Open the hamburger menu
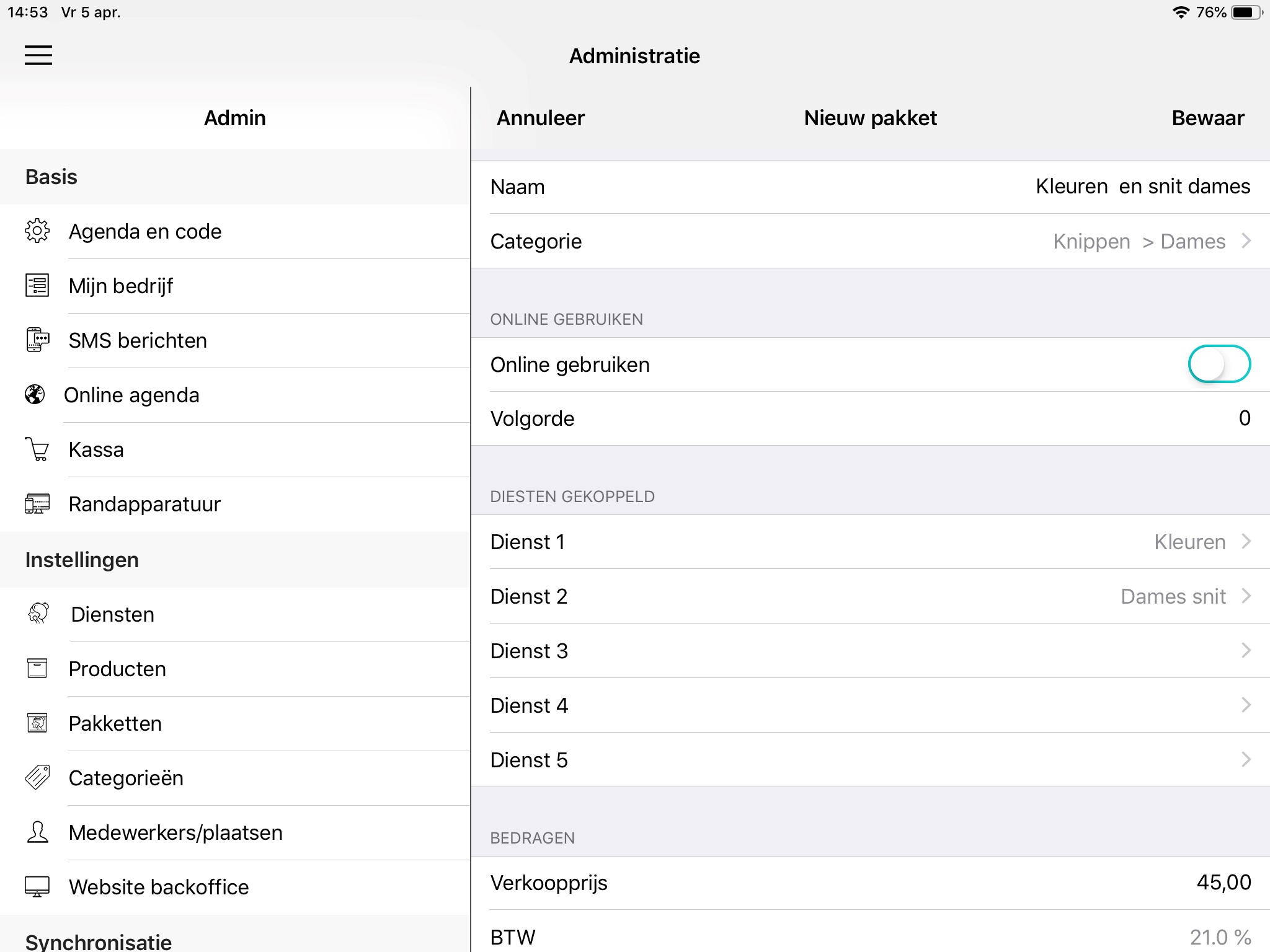Screen dimensions: 1270x952 (x=38, y=55)
